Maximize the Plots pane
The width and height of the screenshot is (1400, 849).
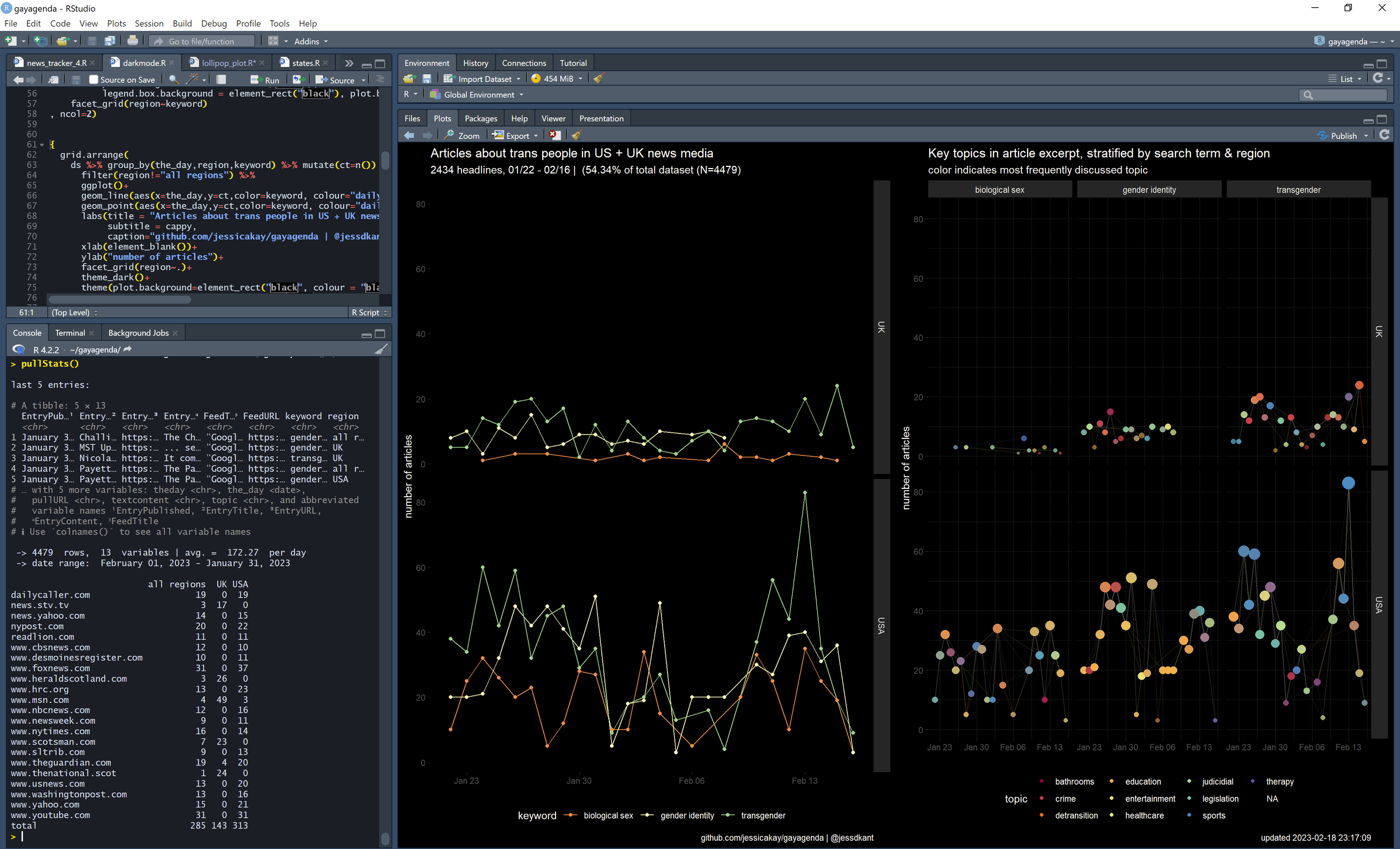[x=1383, y=119]
